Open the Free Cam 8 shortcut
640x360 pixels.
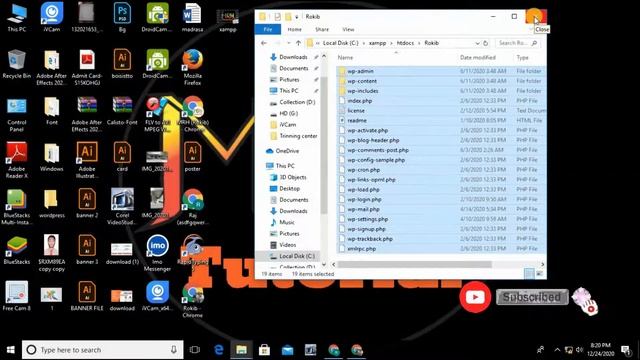pos(16,297)
